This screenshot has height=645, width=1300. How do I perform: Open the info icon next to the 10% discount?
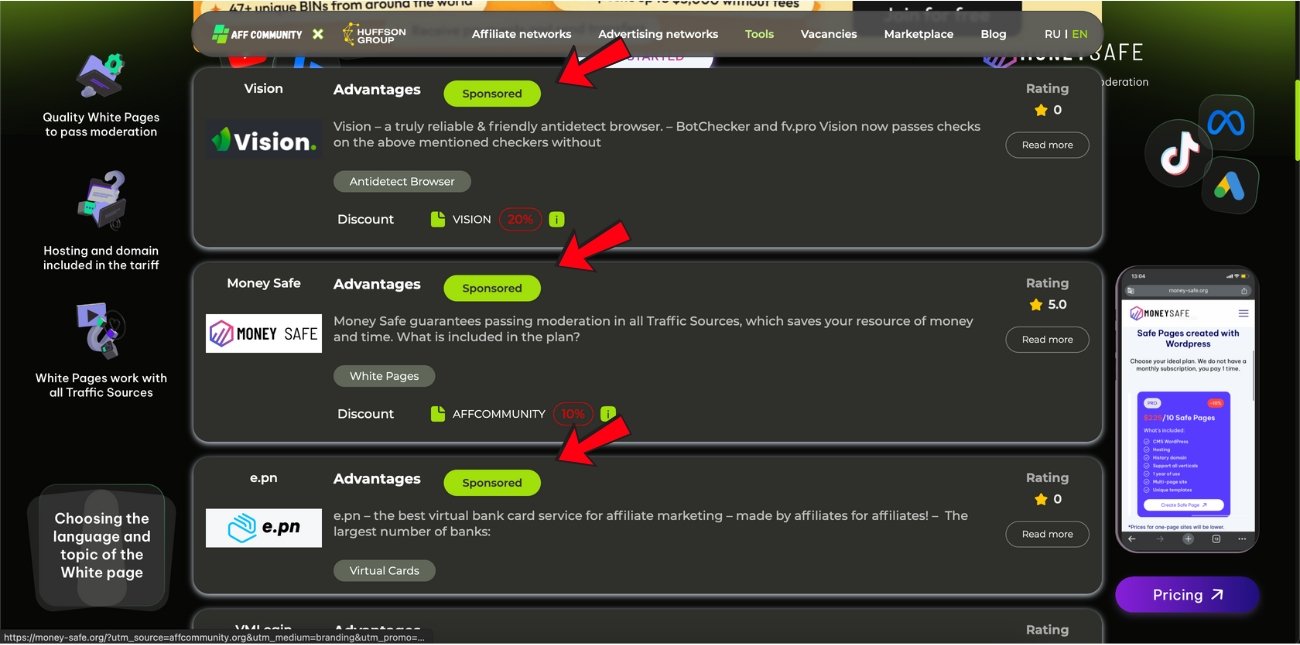coord(608,413)
